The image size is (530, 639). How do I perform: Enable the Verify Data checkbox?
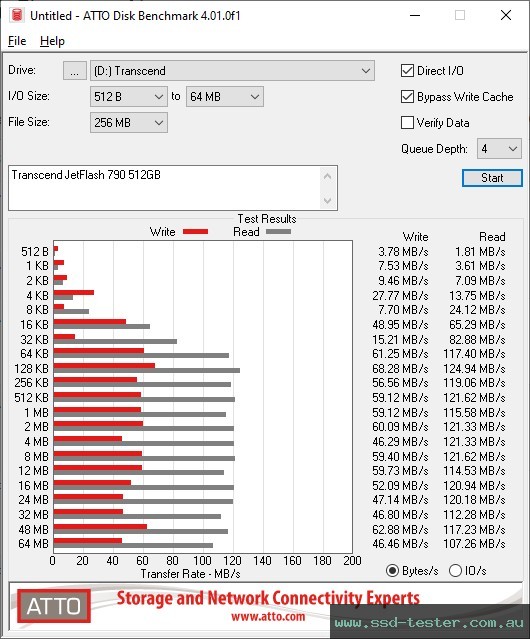point(407,123)
